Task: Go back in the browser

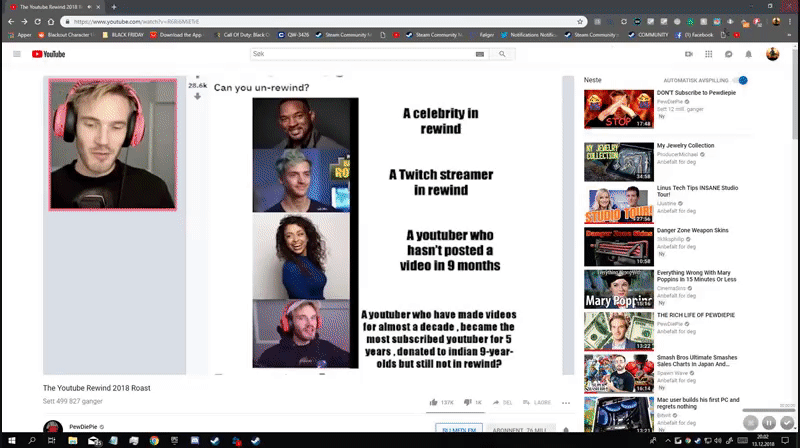Action: click(x=11, y=21)
